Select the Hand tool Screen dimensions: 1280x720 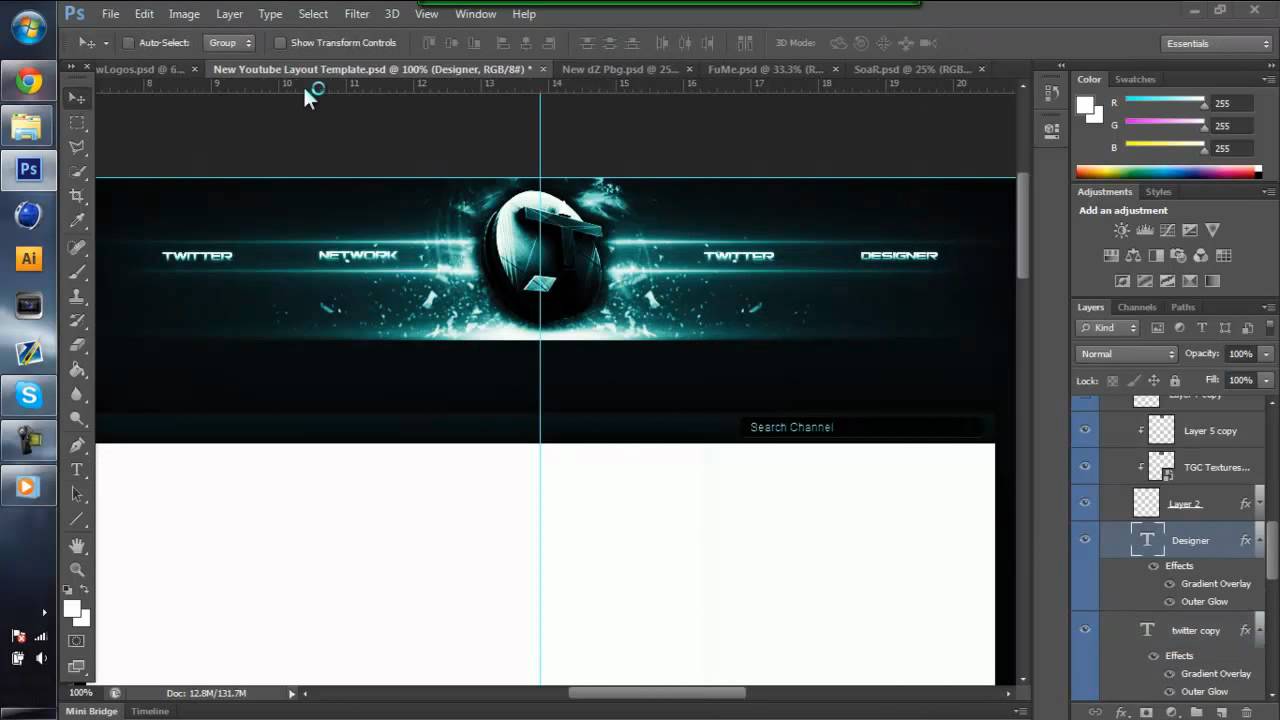point(77,545)
